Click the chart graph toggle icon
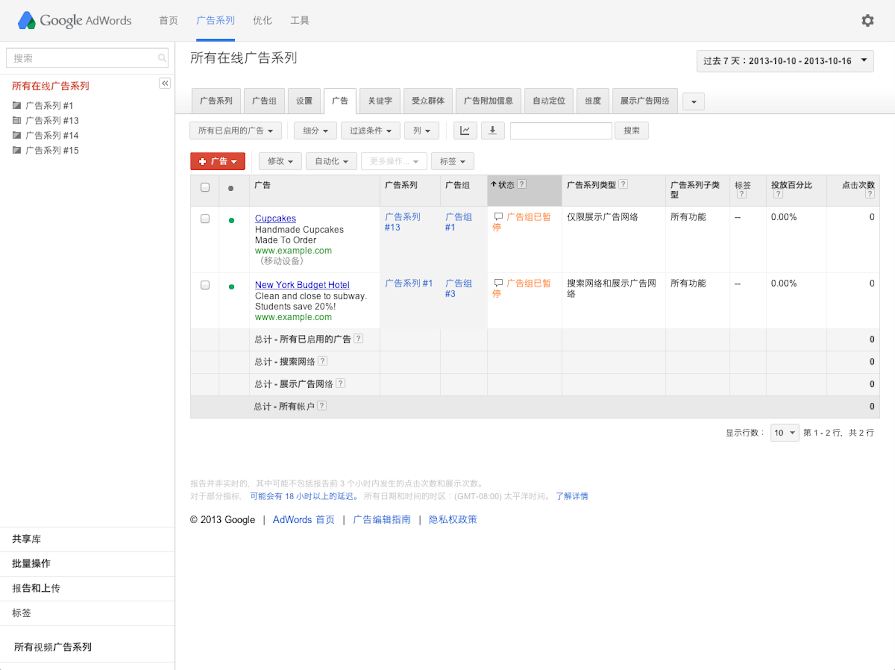Screen dimensions: 895x670 pyautogui.click(x=465, y=130)
